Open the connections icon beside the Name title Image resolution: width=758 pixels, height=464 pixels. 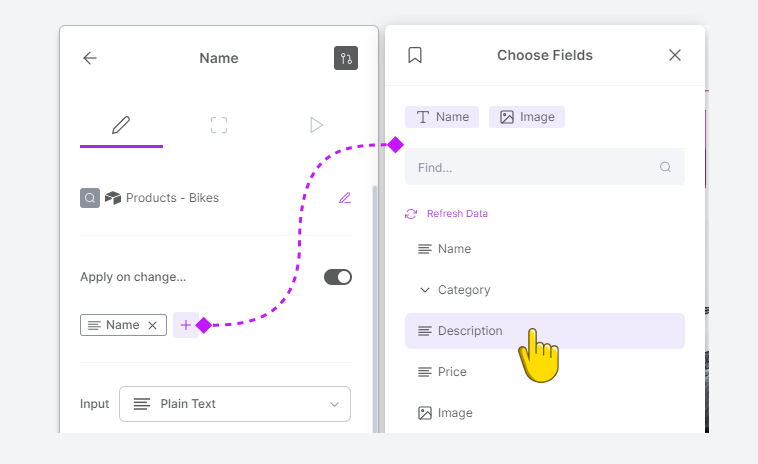[346, 58]
